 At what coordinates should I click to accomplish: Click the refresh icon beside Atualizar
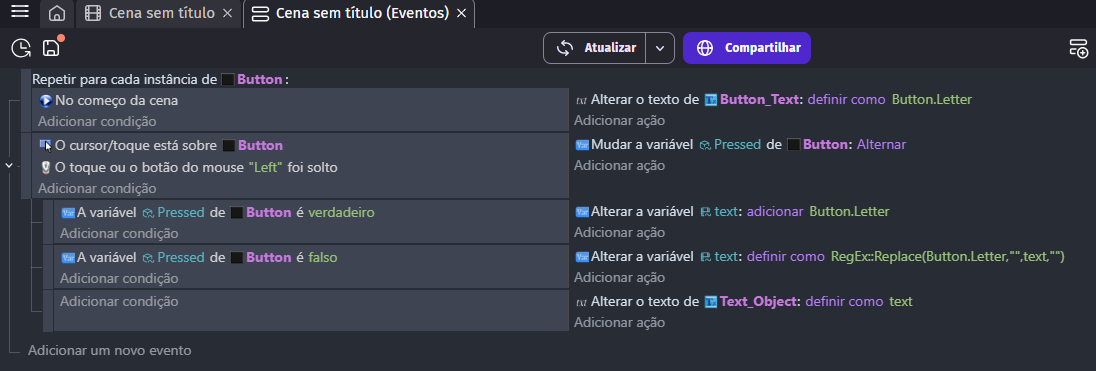pos(564,48)
